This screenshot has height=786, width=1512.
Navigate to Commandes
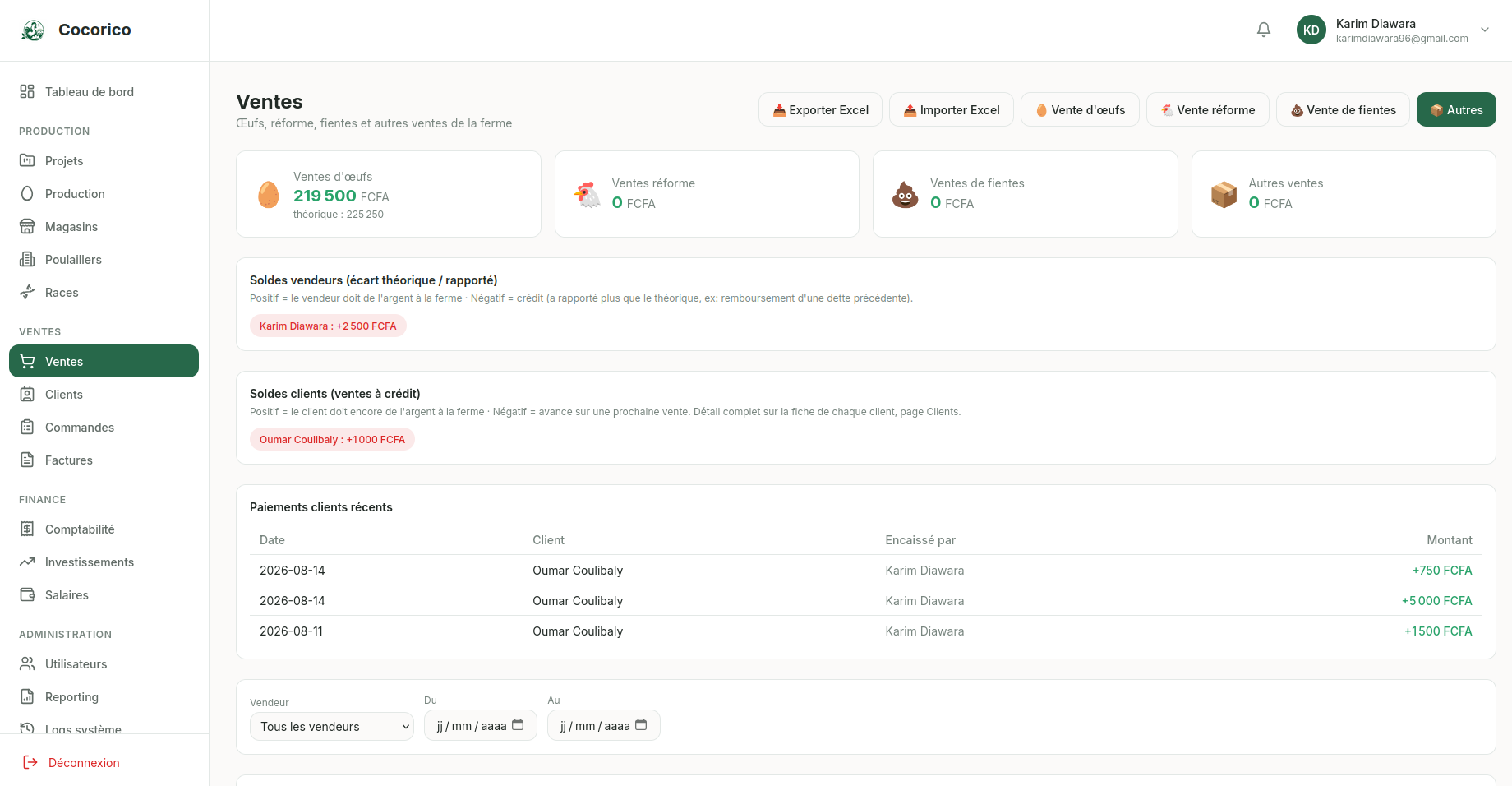(104, 427)
